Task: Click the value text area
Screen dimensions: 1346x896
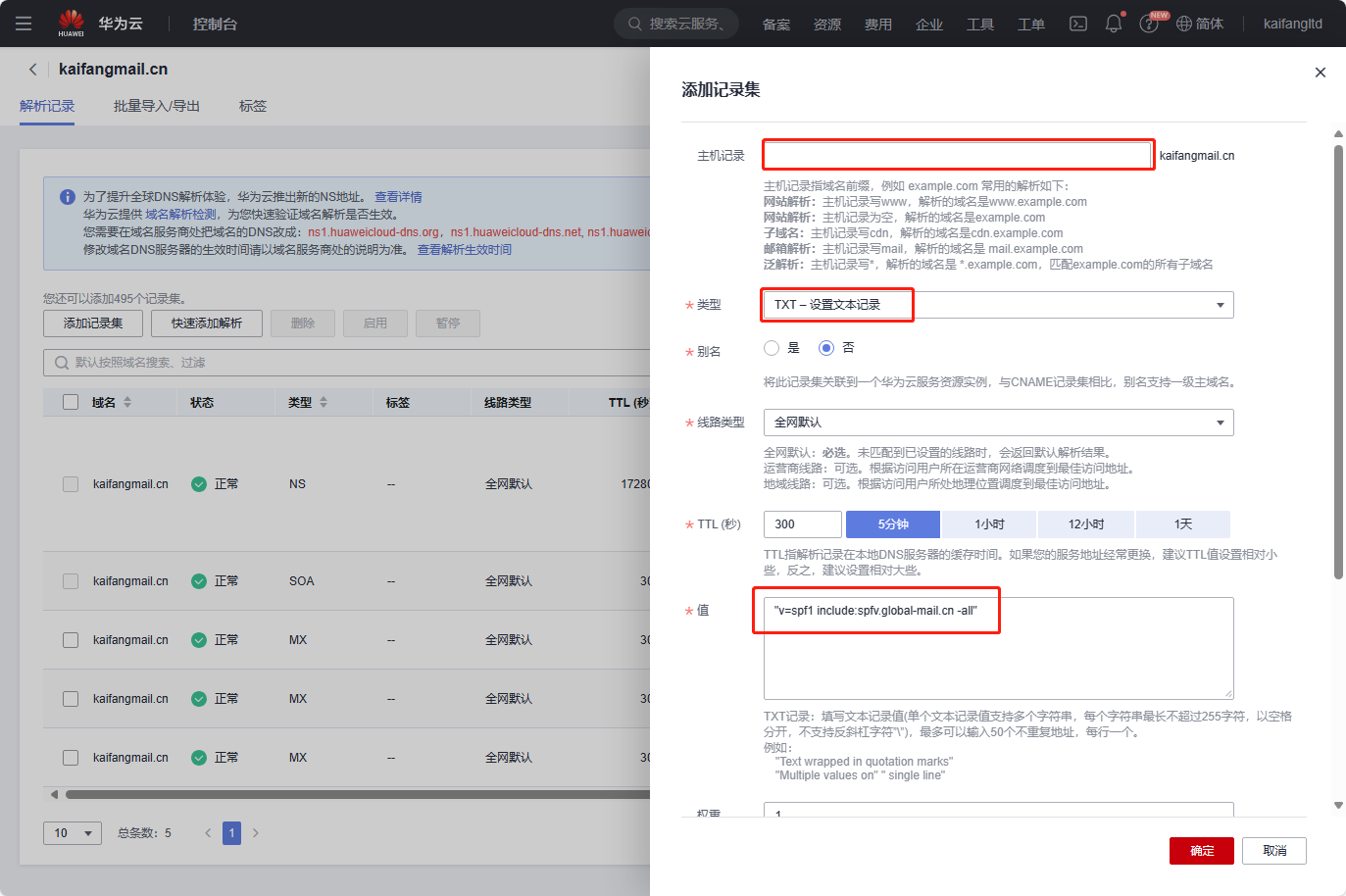Action: click(x=998, y=648)
